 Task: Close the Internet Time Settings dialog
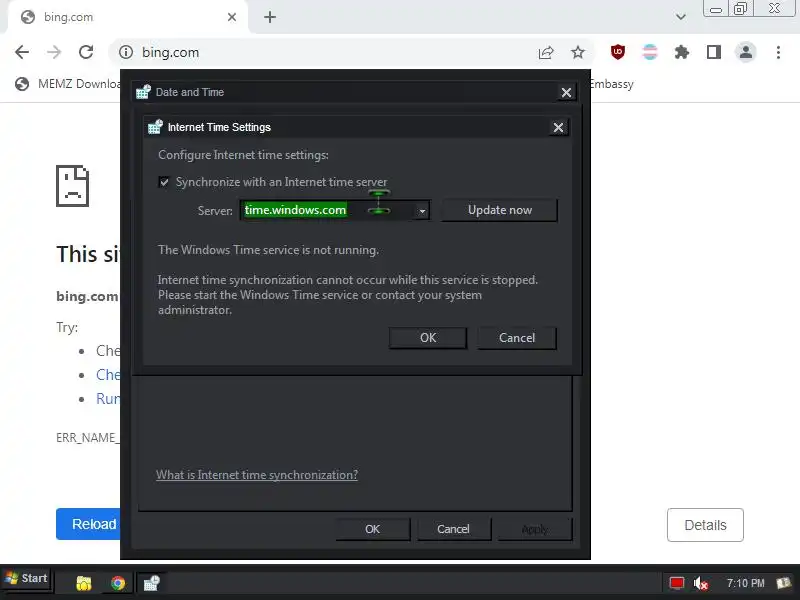[558, 128]
